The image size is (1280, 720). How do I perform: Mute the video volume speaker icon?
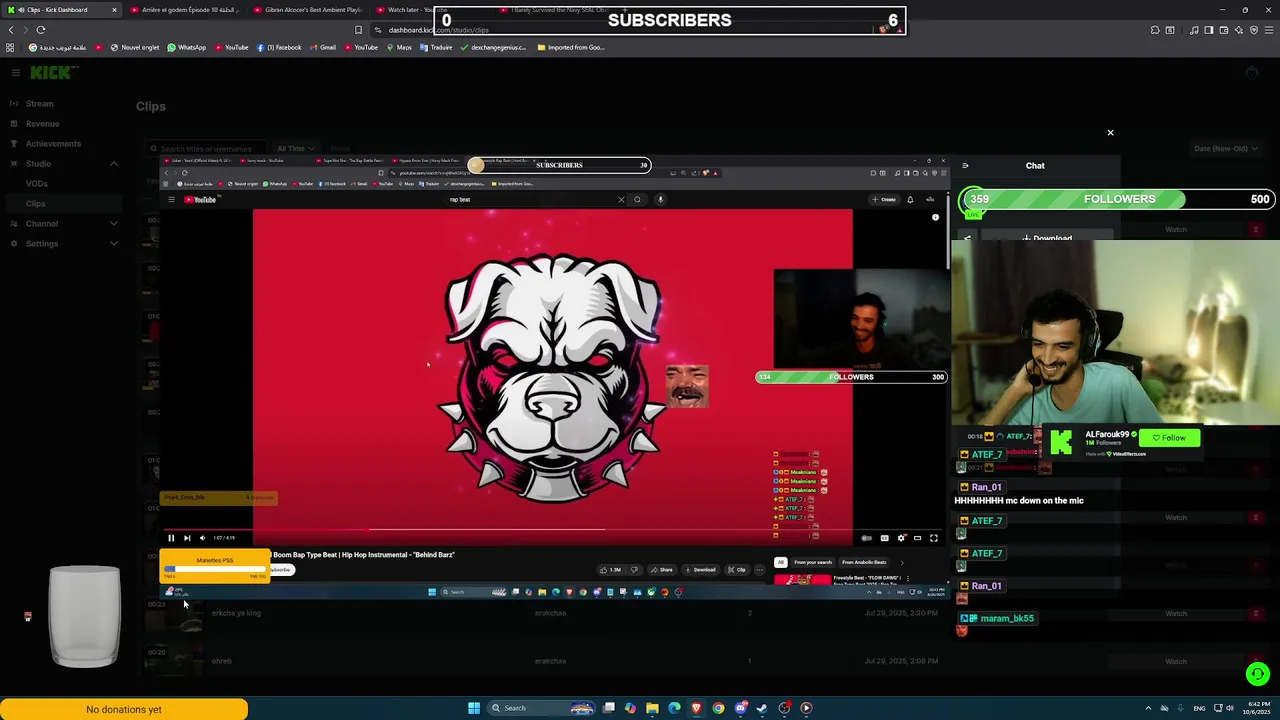click(202, 538)
